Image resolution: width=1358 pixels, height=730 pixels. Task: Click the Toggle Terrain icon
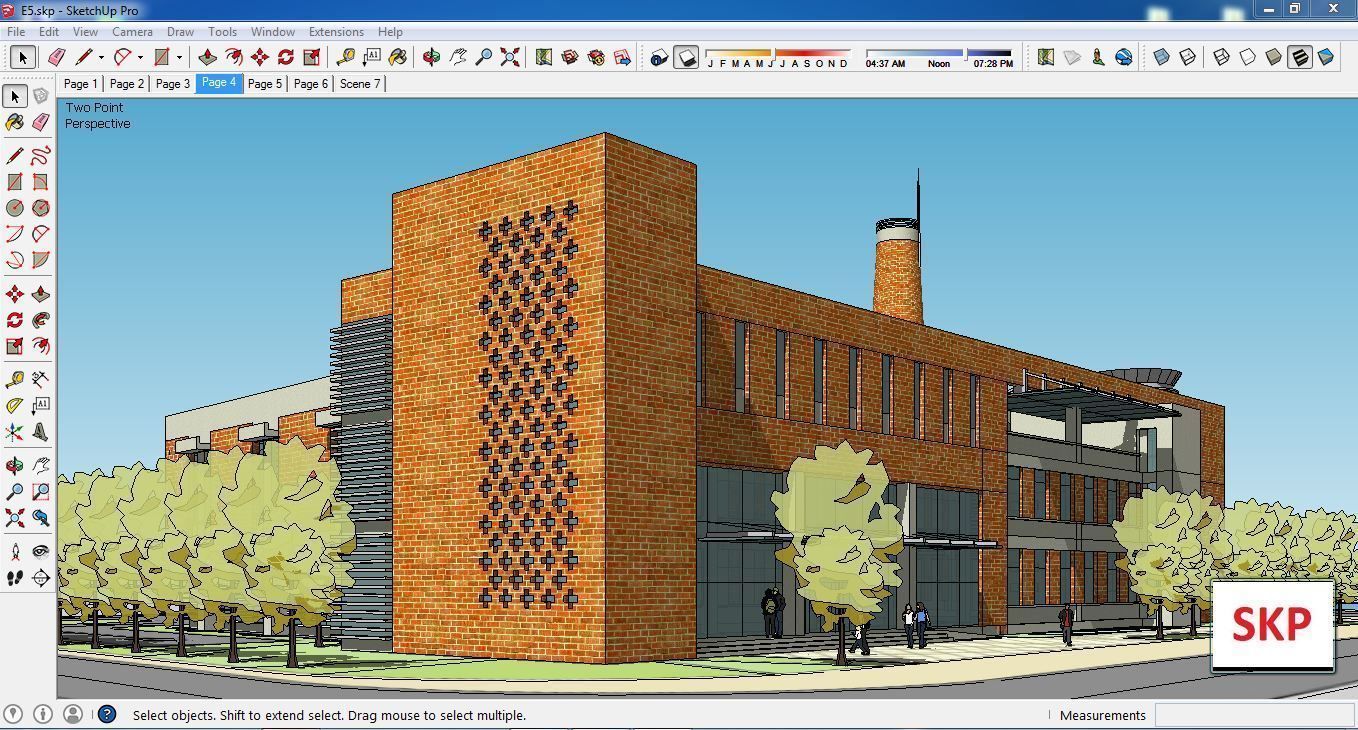[x=1072, y=57]
